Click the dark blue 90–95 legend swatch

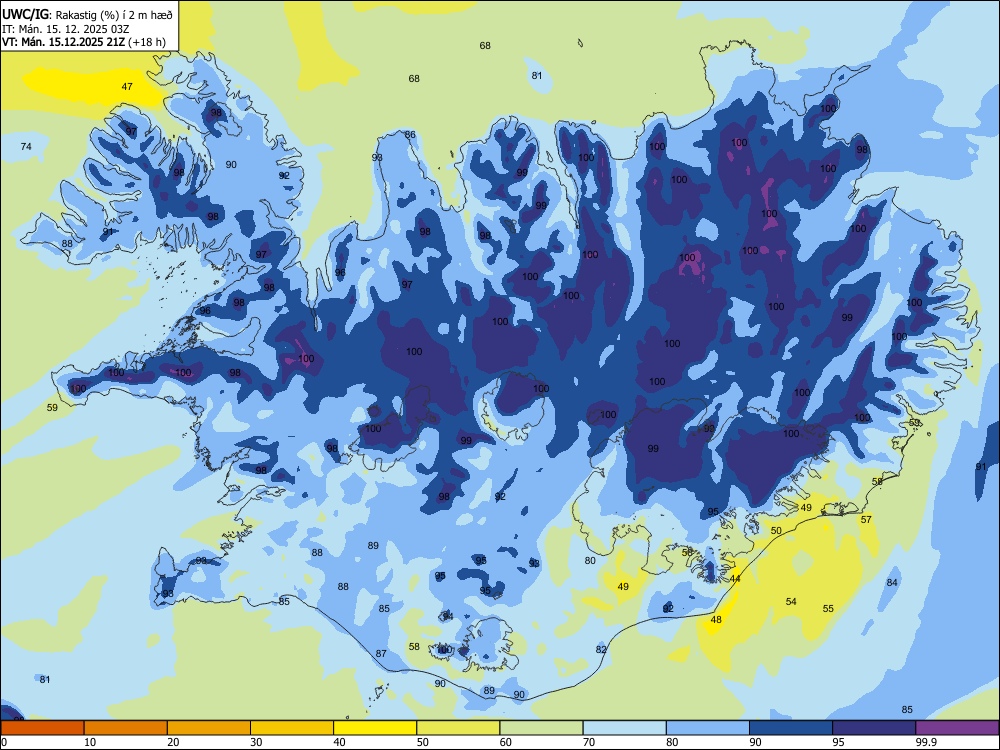tap(791, 728)
